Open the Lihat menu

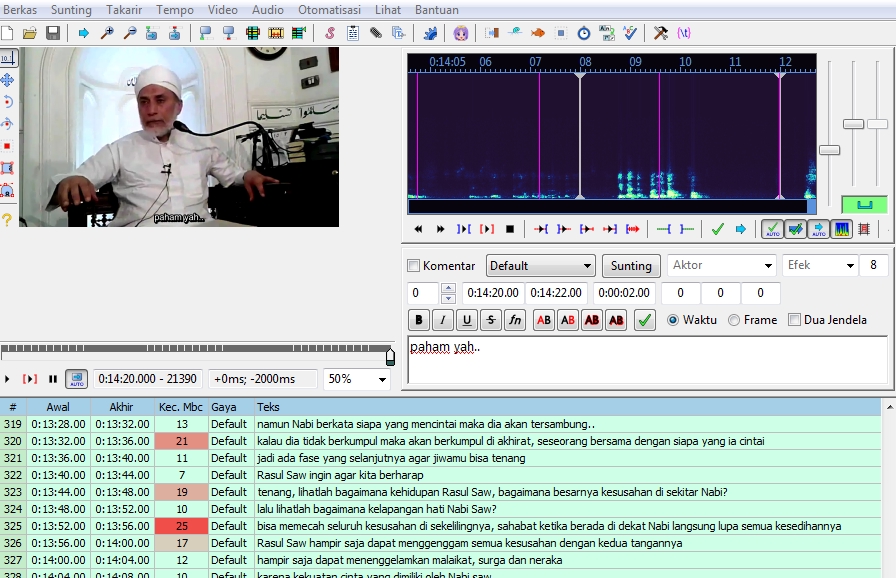coord(388,10)
